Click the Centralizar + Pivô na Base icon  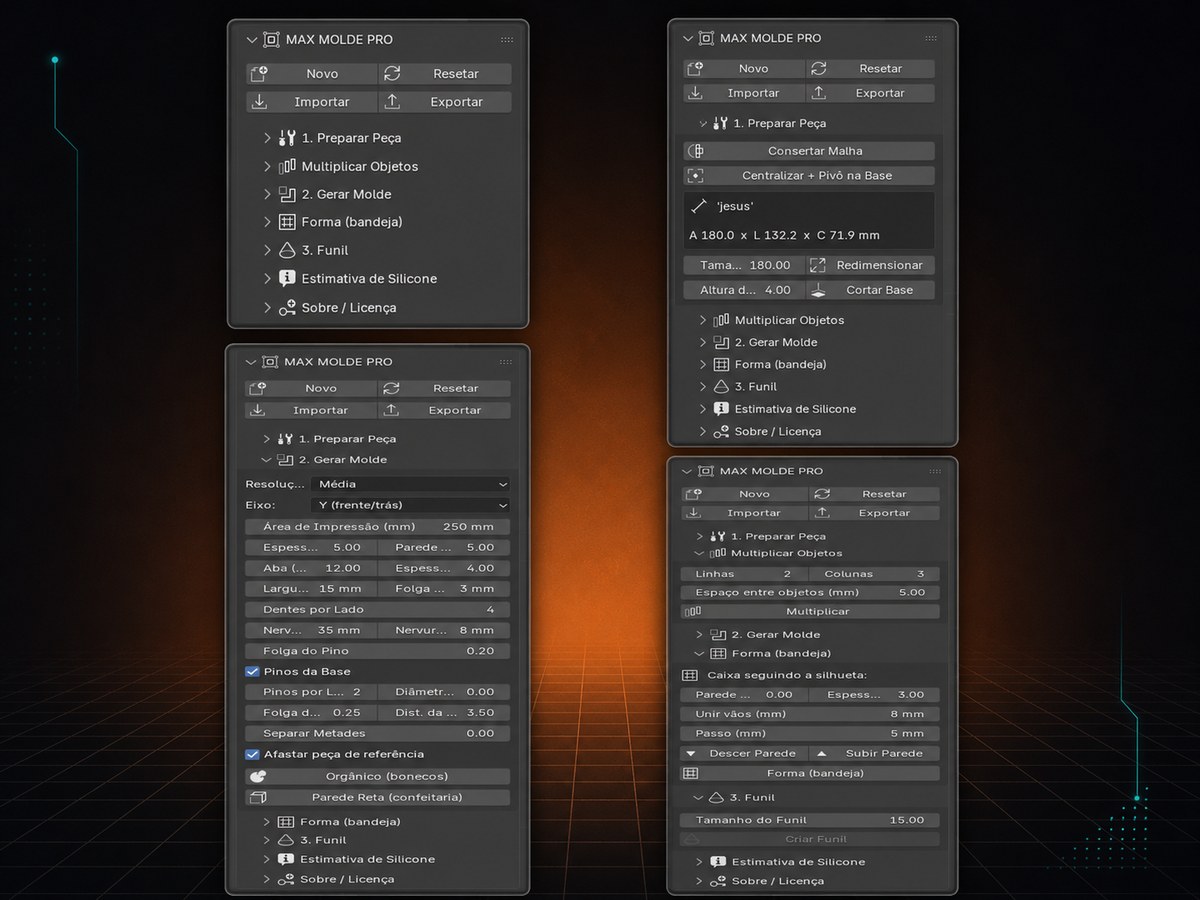(x=696, y=175)
